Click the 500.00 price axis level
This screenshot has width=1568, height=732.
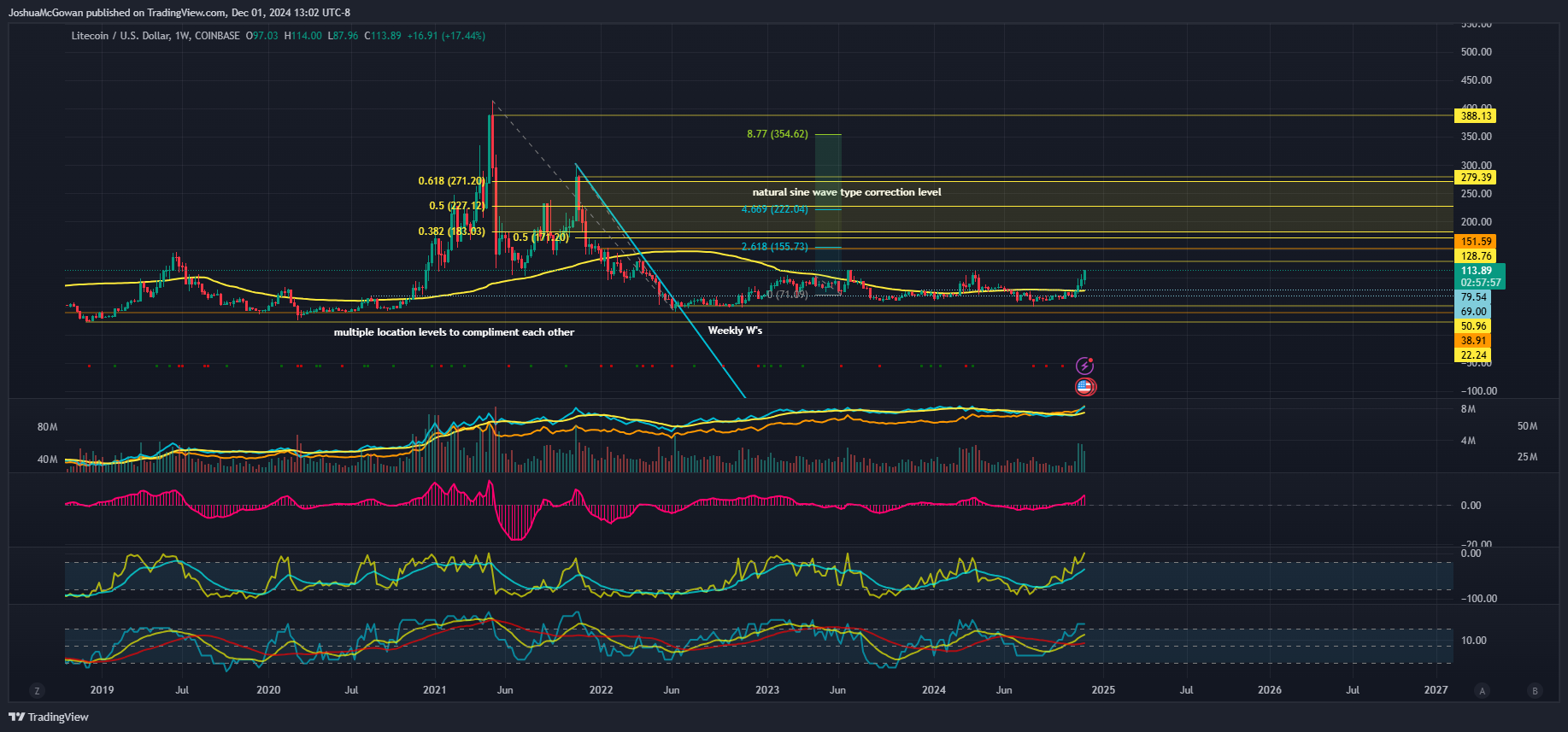(1477, 52)
